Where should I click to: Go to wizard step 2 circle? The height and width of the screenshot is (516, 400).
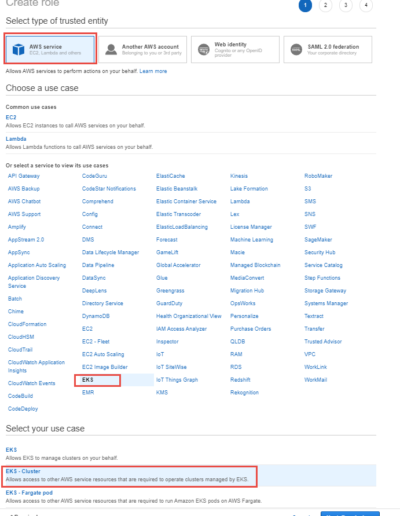click(x=325, y=5)
